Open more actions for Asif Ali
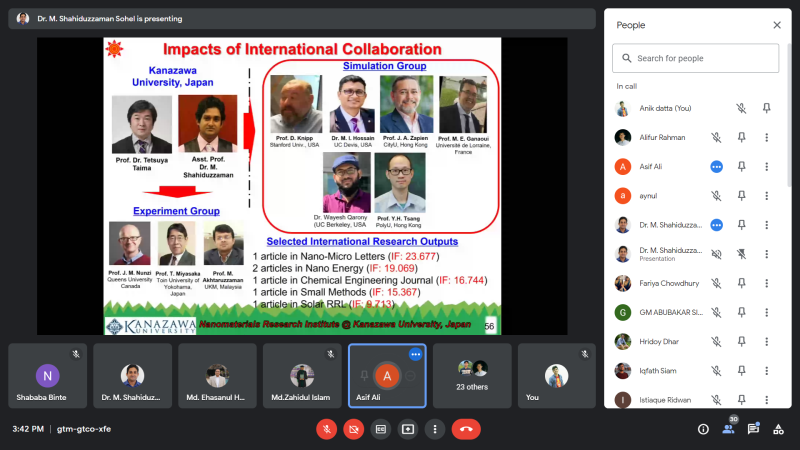This screenshot has height=450, width=800. [766, 166]
